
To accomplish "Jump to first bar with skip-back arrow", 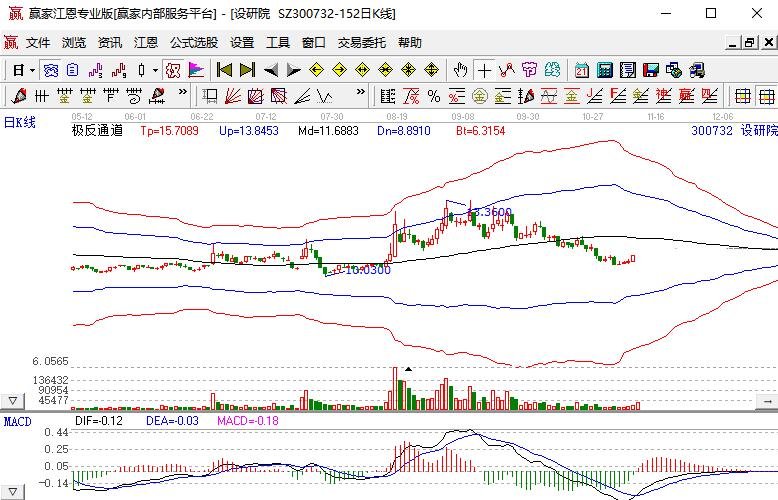I will point(224,70).
